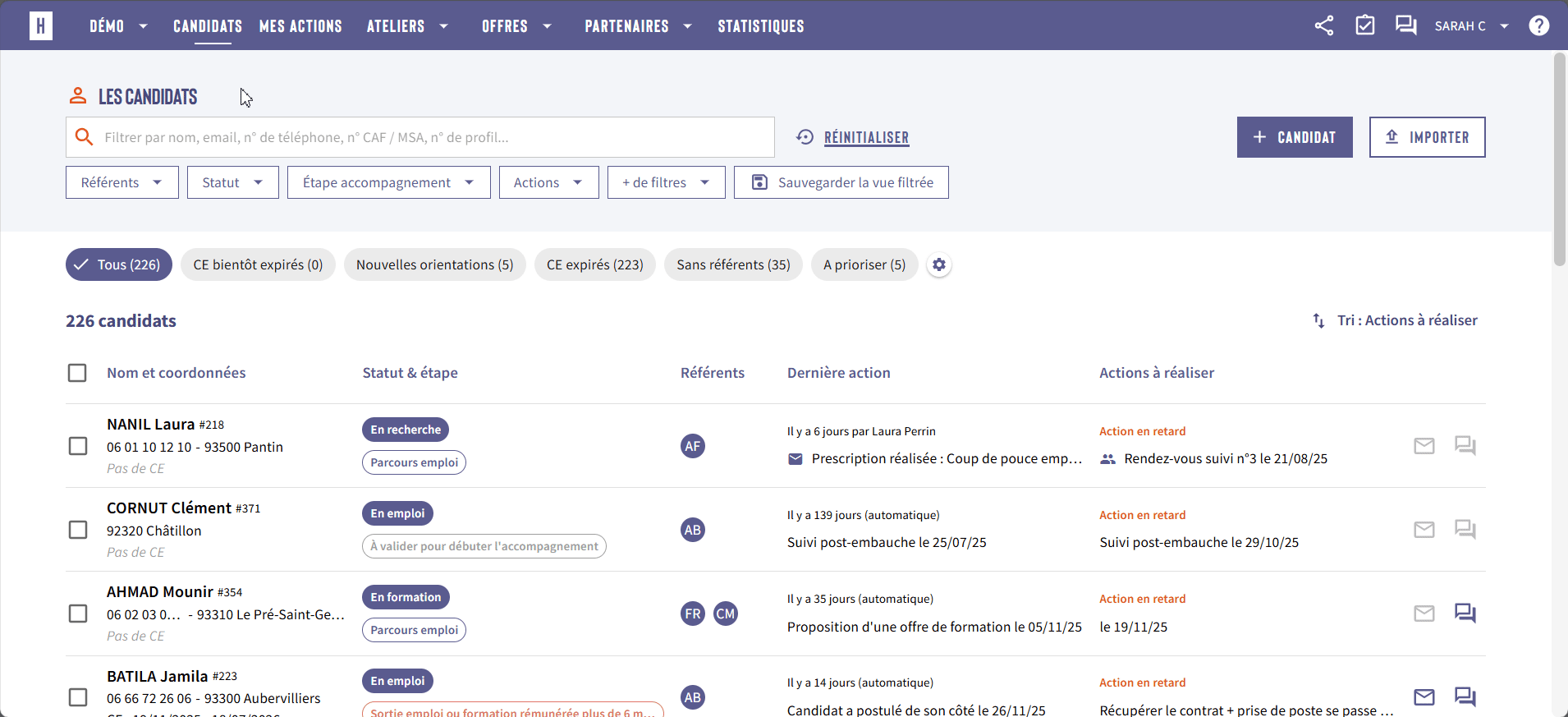Open the share icon in header

coord(1324,25)
